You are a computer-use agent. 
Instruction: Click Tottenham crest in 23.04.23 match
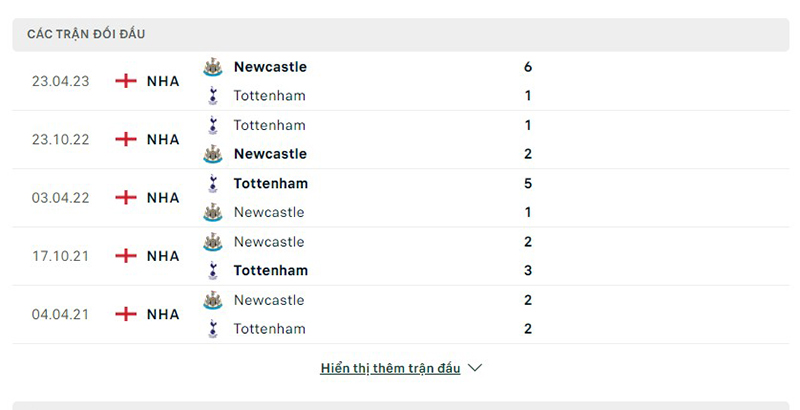pyautogui.click(x=212, y=96)
